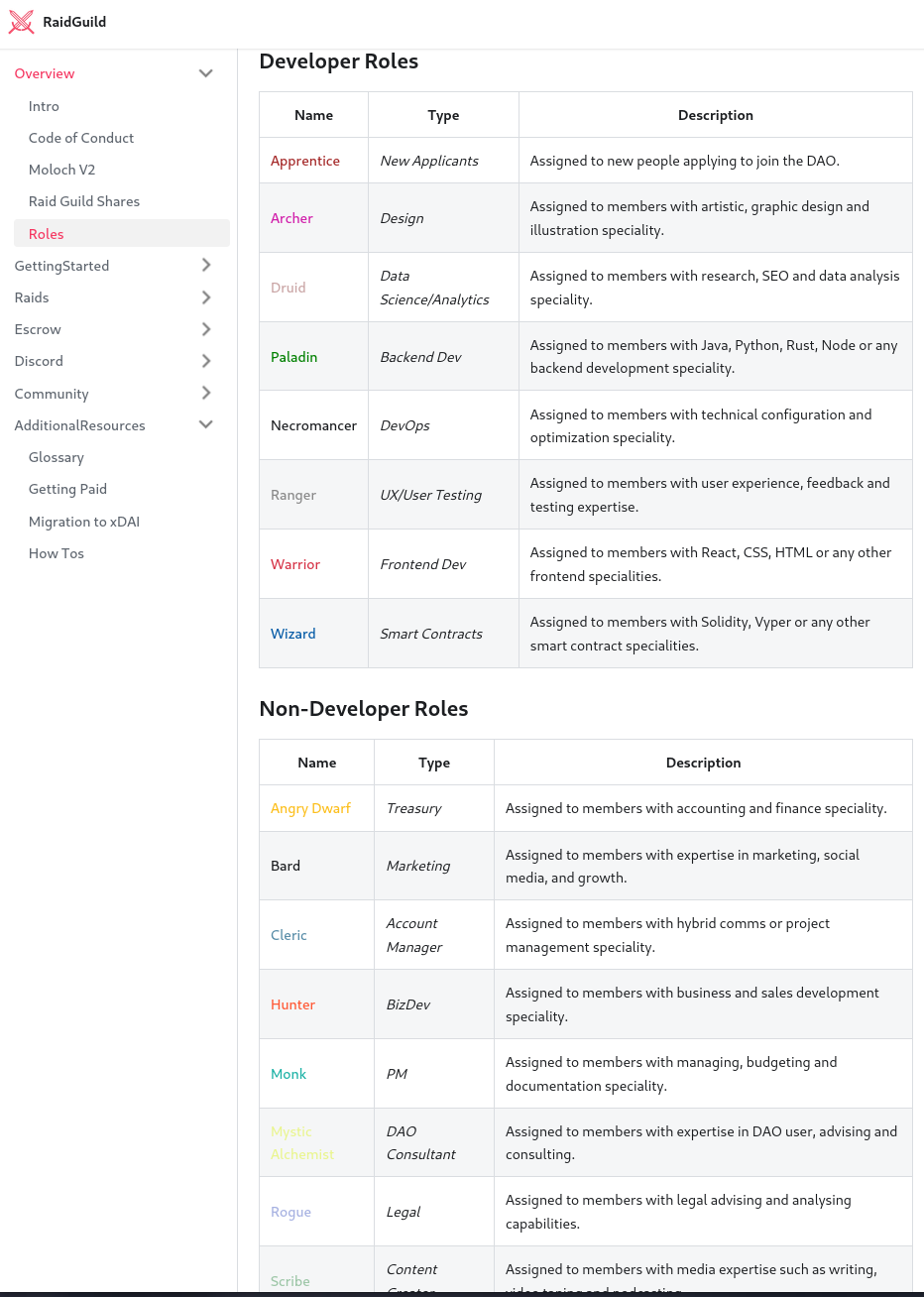Collapse the AdditionalResources section chevron
This screenshot has height=1297, width=924.
(206, 424)
